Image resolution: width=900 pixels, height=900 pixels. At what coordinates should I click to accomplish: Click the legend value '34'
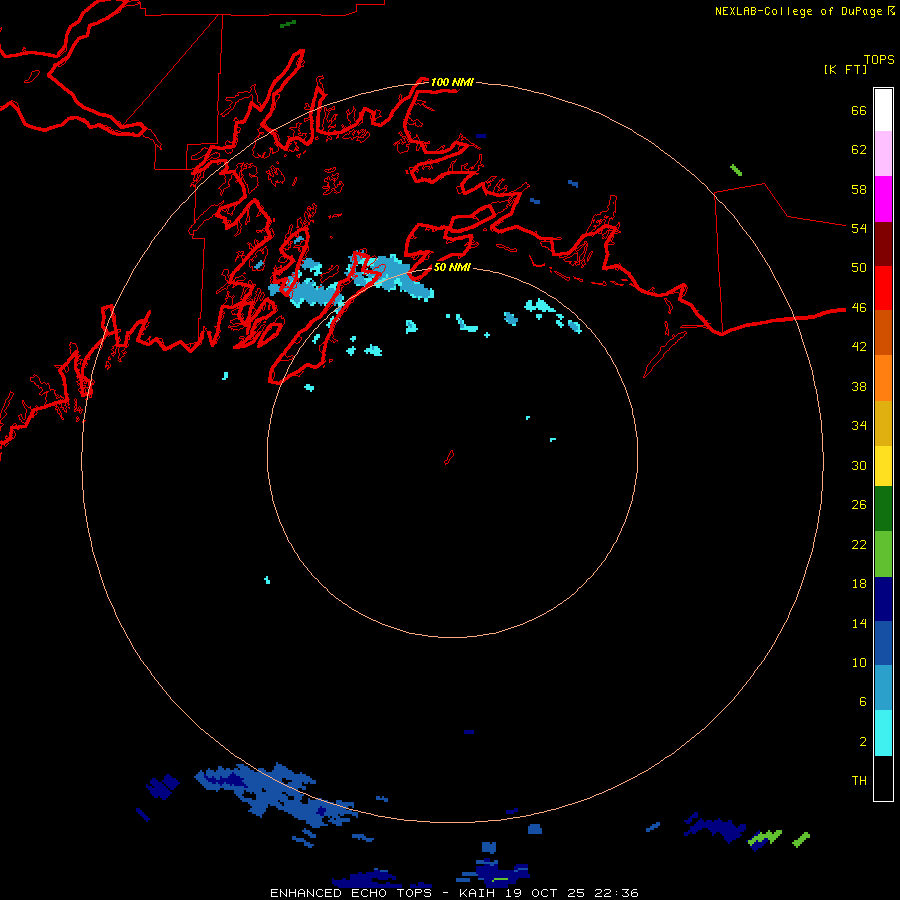click(x=859, y=426)
